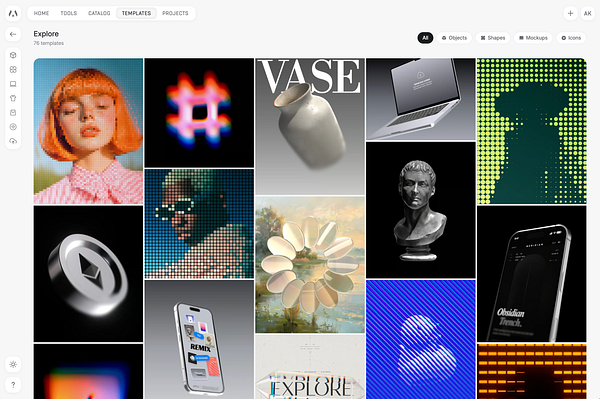This screenshot has width=600, height=399.
Task: Filter templates by Mockups
Action: (533, 38)
